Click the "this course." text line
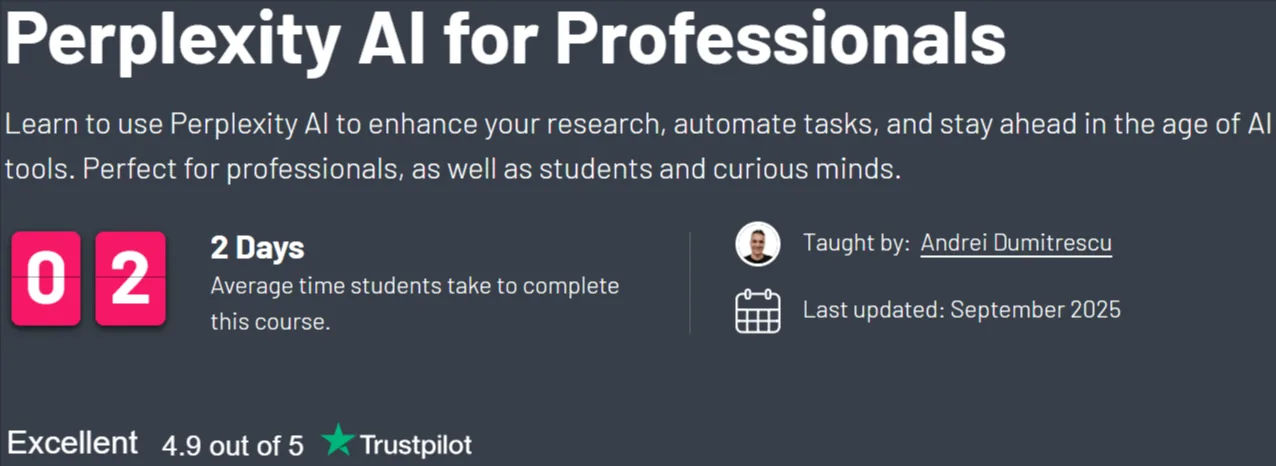The height and width of the screenshot is (466, 1276). click(x=270, y=323)
